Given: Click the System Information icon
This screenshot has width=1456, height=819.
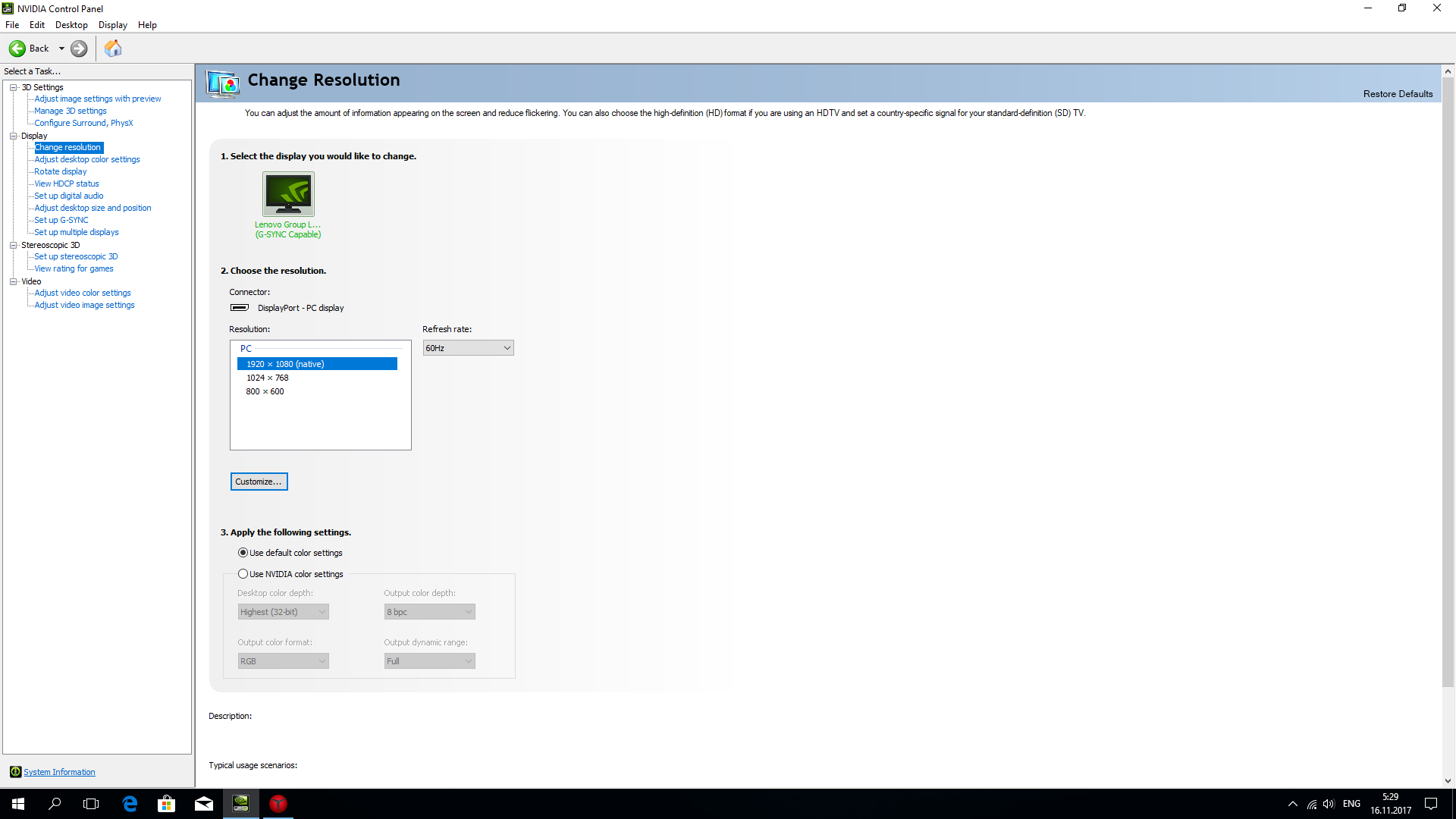Looking at the screenshot, I should point(15,772).
